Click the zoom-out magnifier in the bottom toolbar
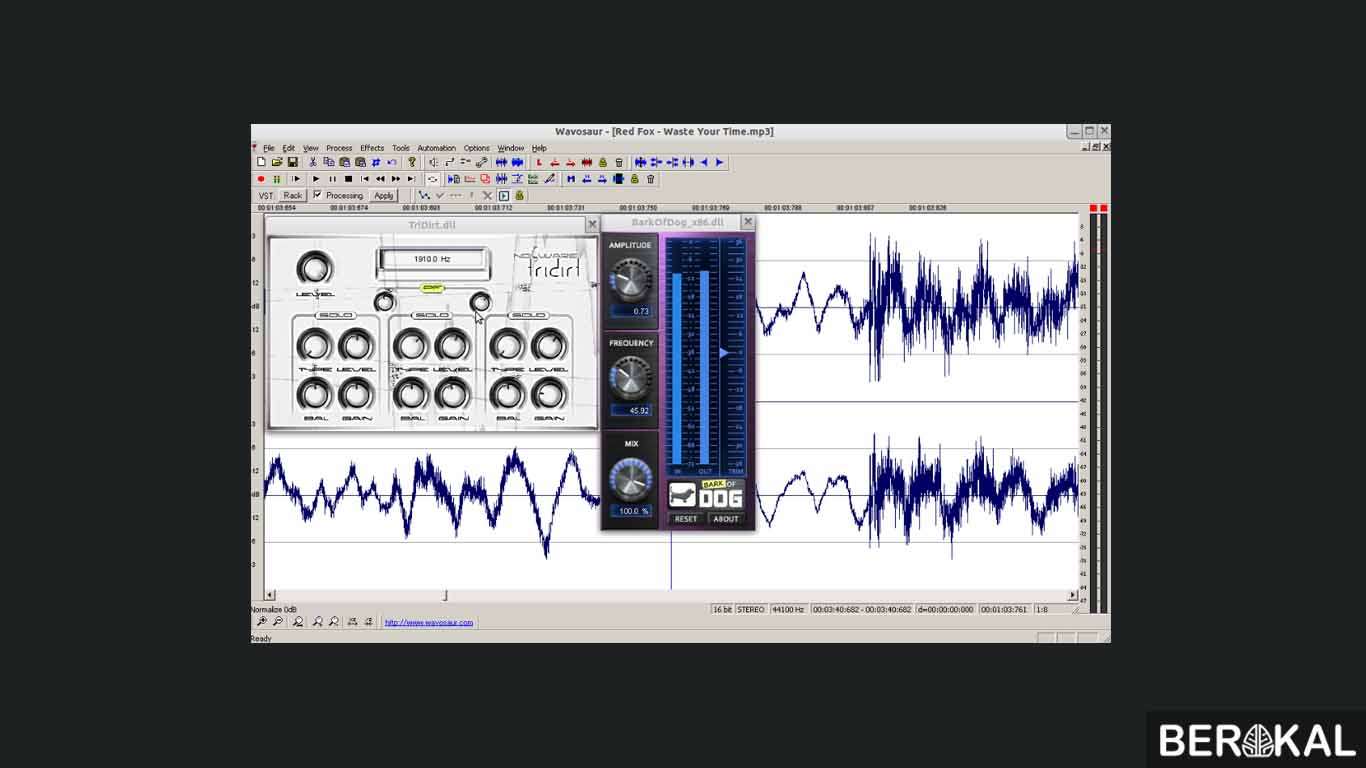1366x768 pixels. [278, 622]
